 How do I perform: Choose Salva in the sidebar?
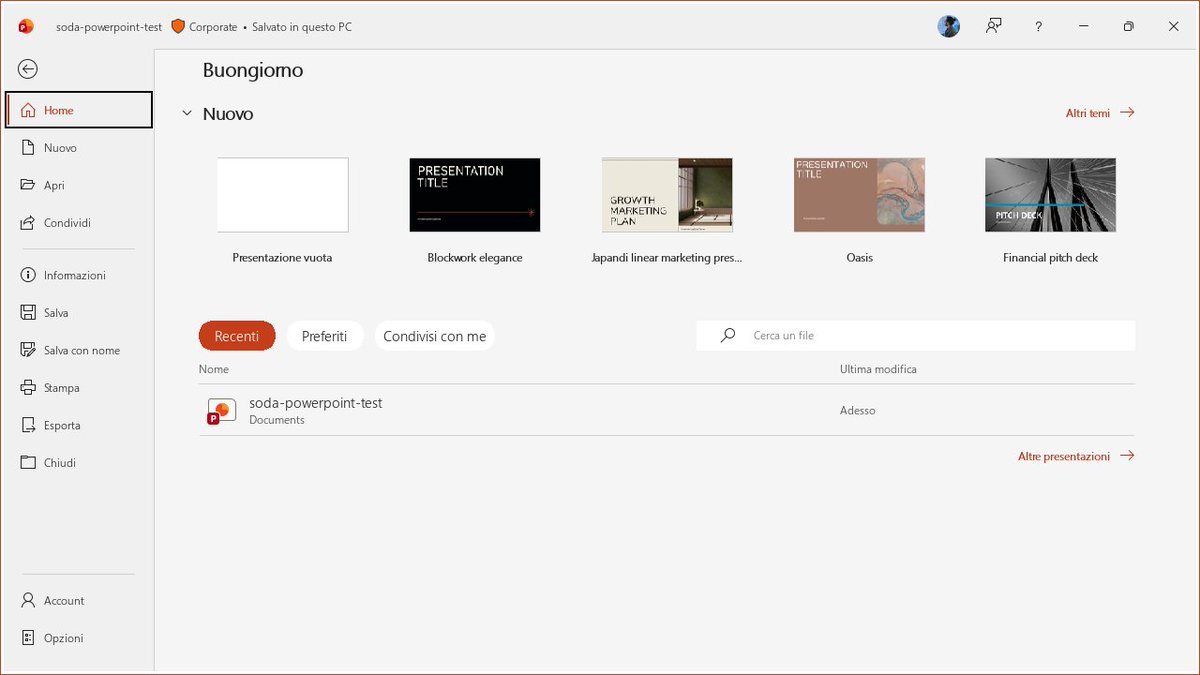tap(79, 313)
